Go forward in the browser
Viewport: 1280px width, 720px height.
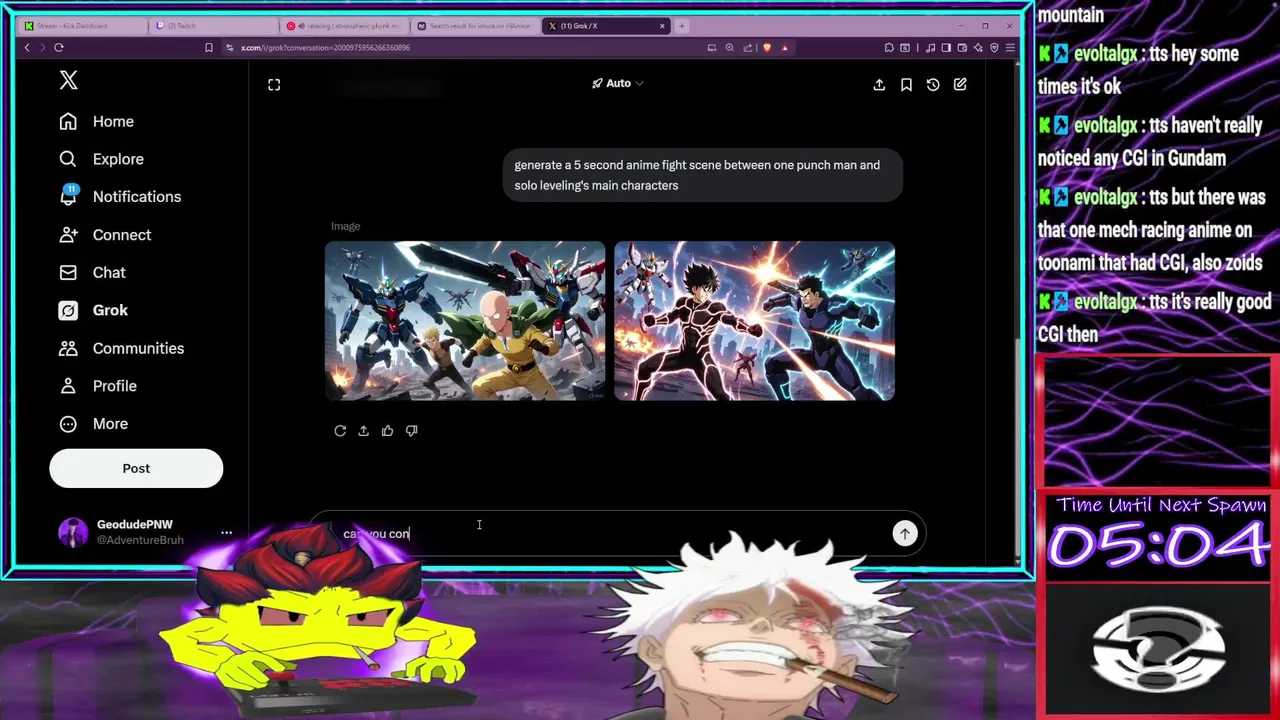tap(41, 47)
